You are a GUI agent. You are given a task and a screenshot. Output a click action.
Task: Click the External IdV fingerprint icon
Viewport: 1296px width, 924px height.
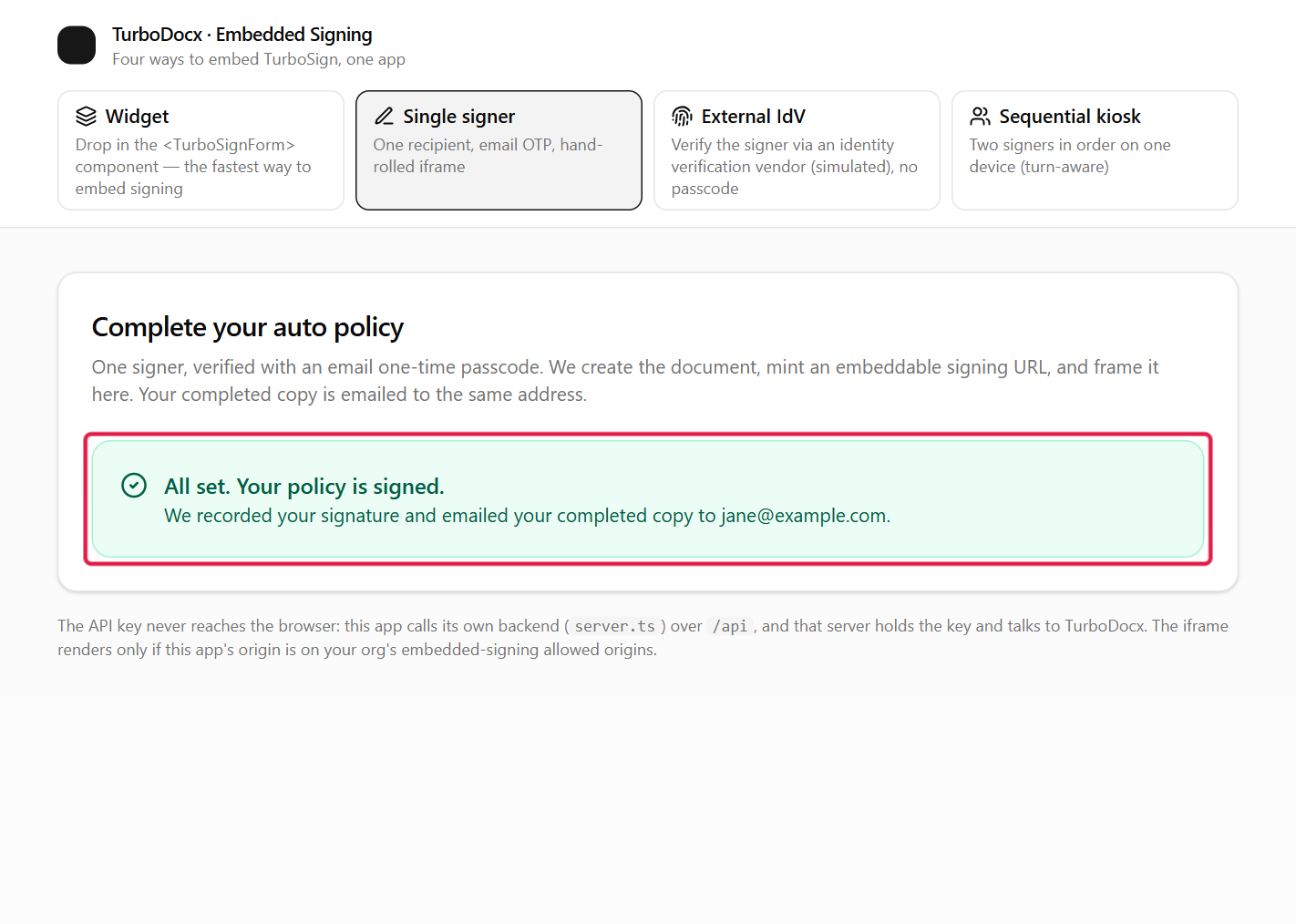tap(682, 117)
